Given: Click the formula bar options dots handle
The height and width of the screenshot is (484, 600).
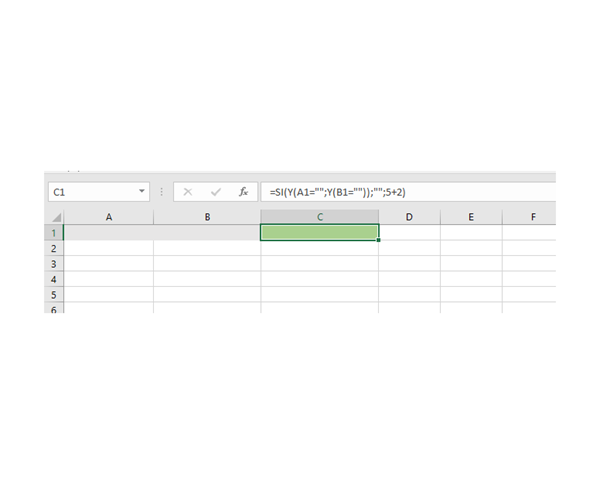Looking at the screenshot, I should tap(162, 191).
